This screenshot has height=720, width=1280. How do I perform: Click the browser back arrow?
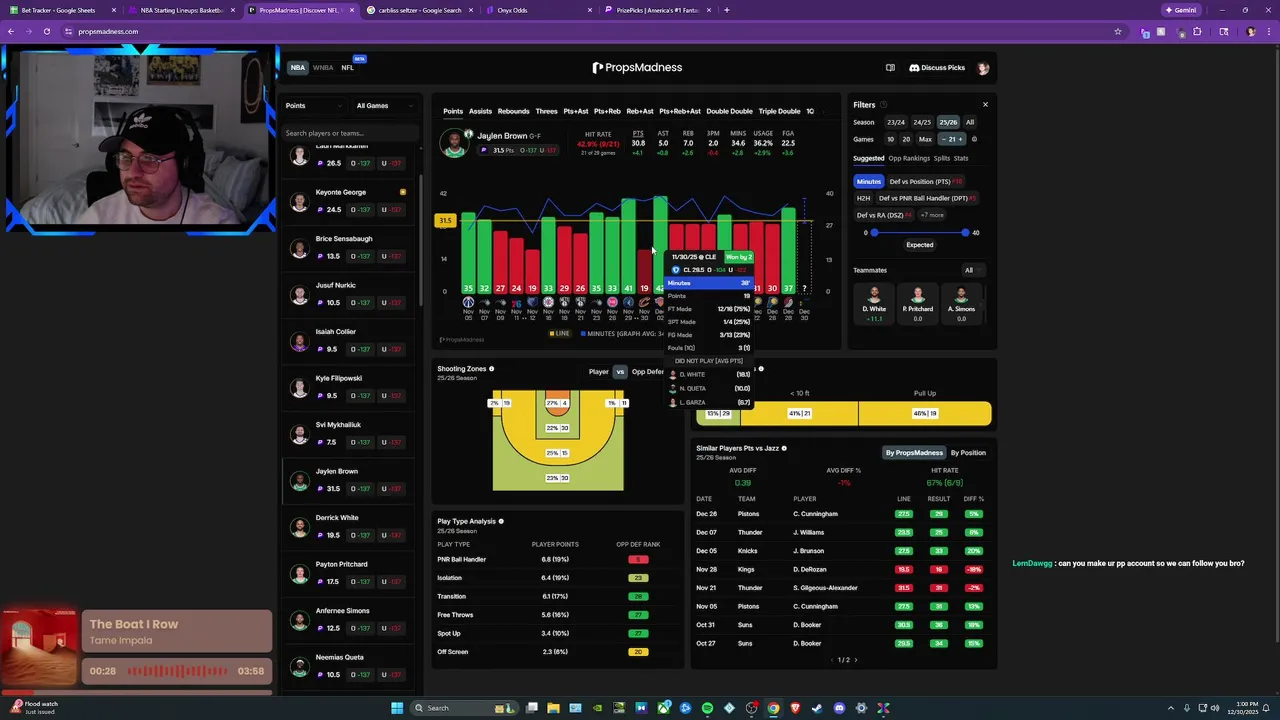tap(10, 31)
